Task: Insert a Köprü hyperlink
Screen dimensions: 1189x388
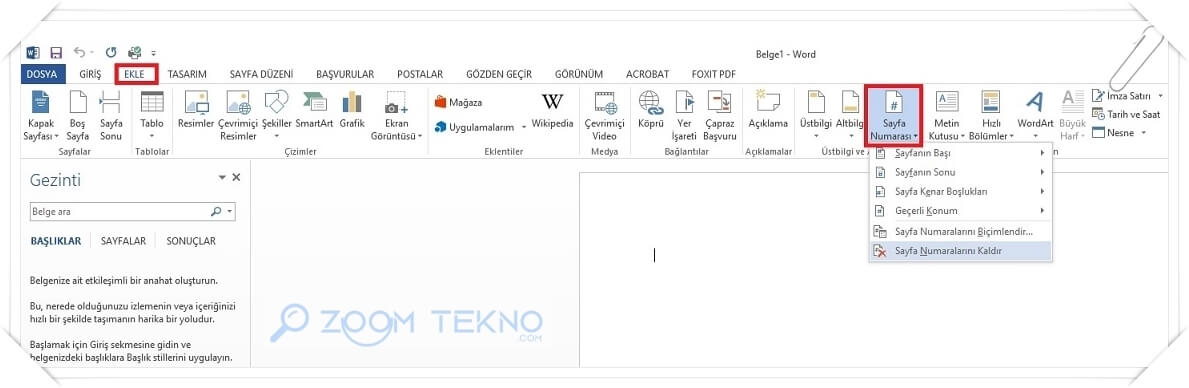Action: 651,110
